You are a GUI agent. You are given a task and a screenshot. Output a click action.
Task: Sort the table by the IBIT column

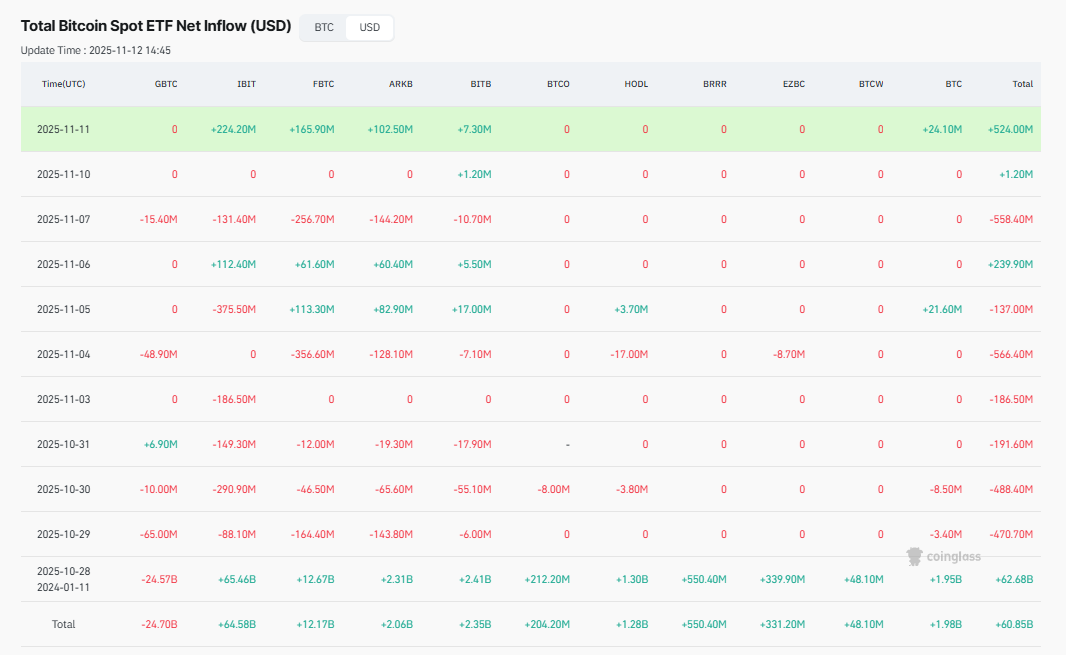(245, 84)
